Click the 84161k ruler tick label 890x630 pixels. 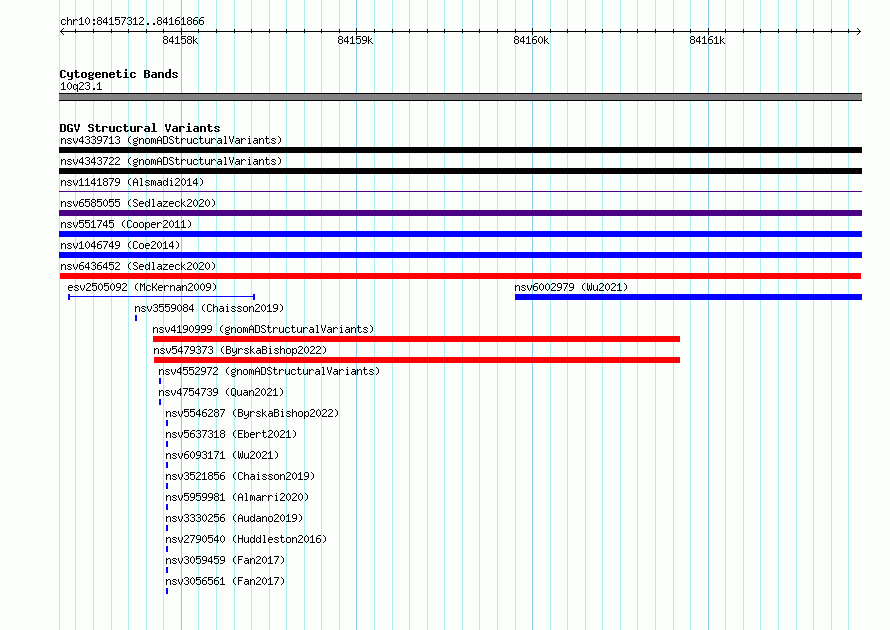pyautogui.click(x=707, y=40)
